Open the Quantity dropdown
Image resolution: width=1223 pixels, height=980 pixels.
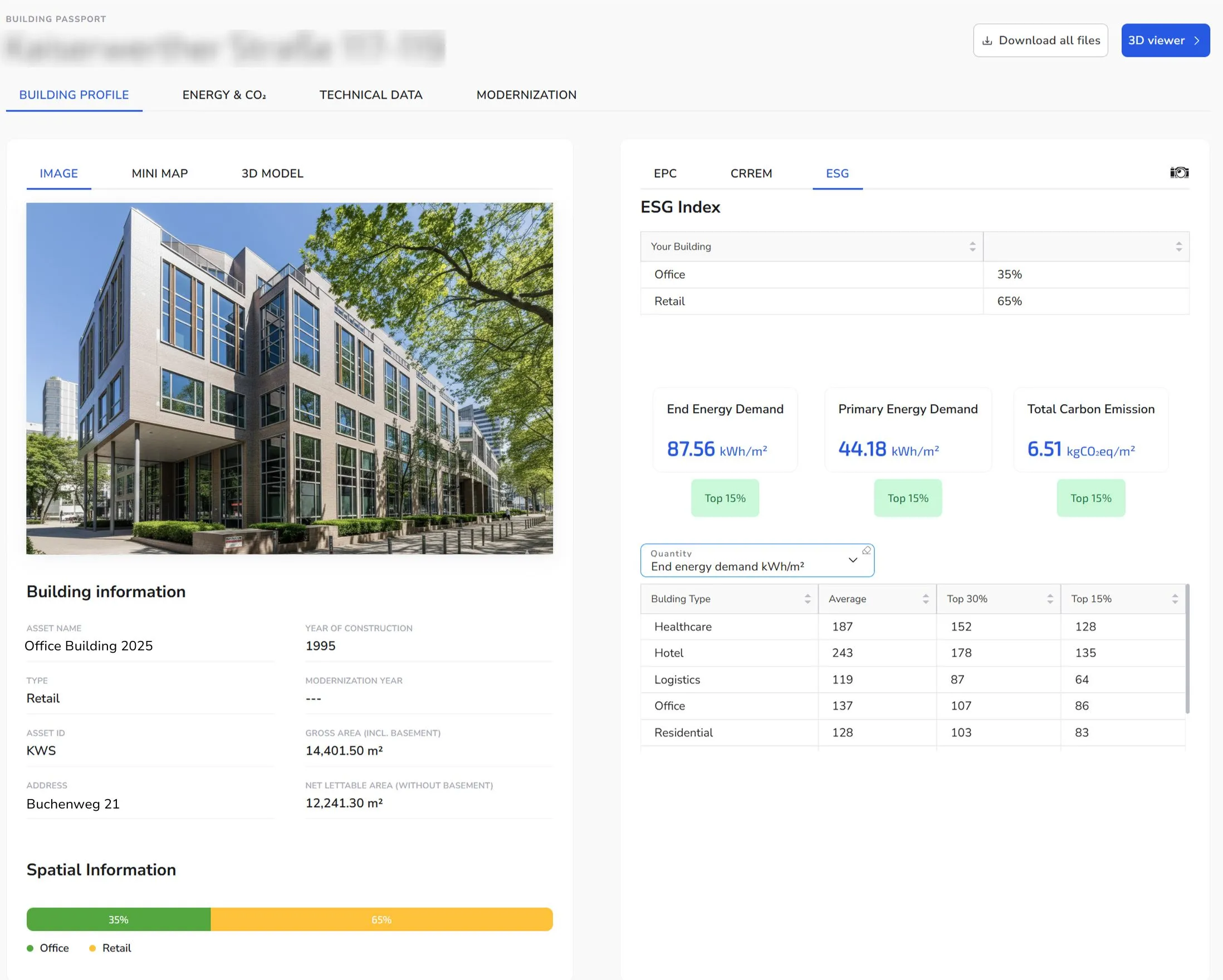point(852,560)
